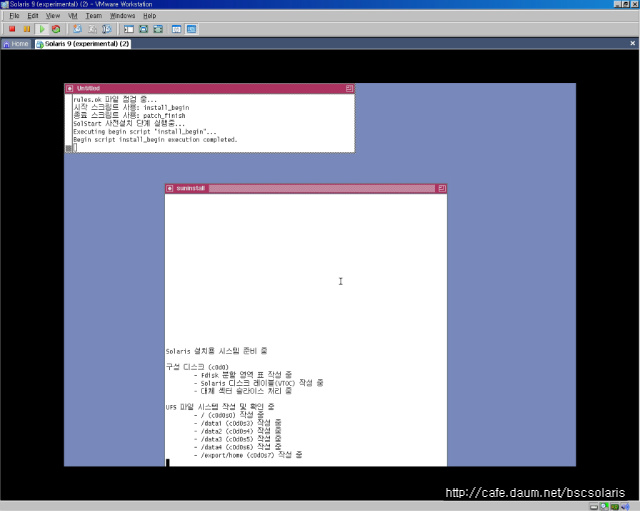Open the View menu
Viewport: 640px width, 511px height.
click(53, 16)
